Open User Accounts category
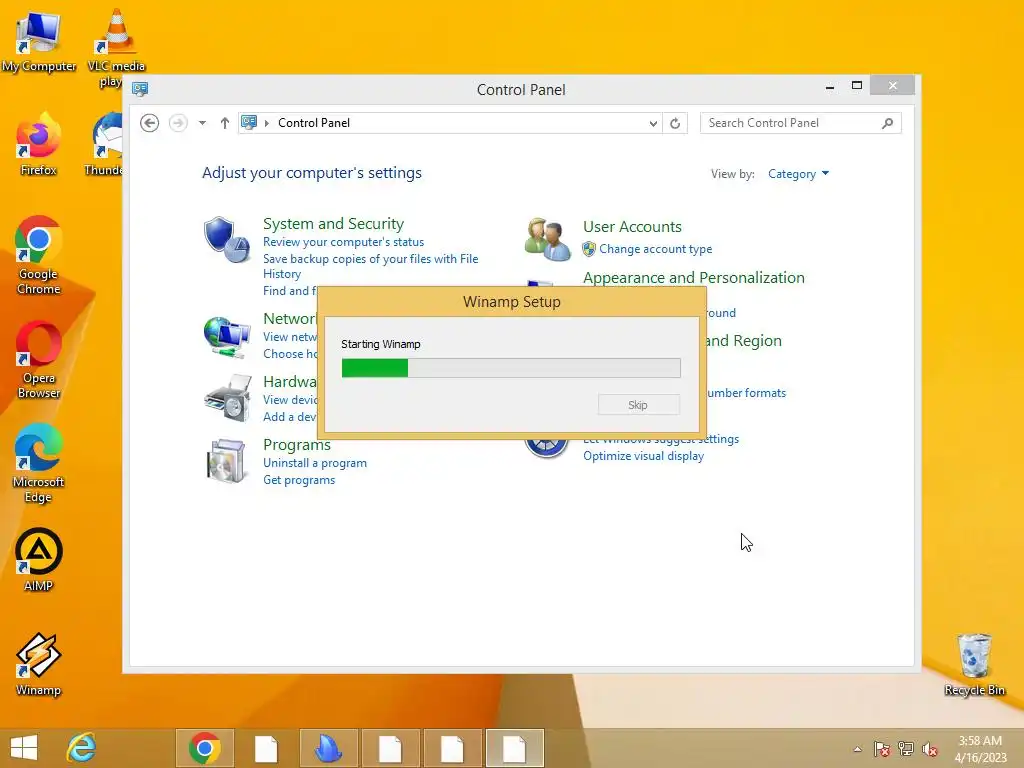 (x=632, y=227)
